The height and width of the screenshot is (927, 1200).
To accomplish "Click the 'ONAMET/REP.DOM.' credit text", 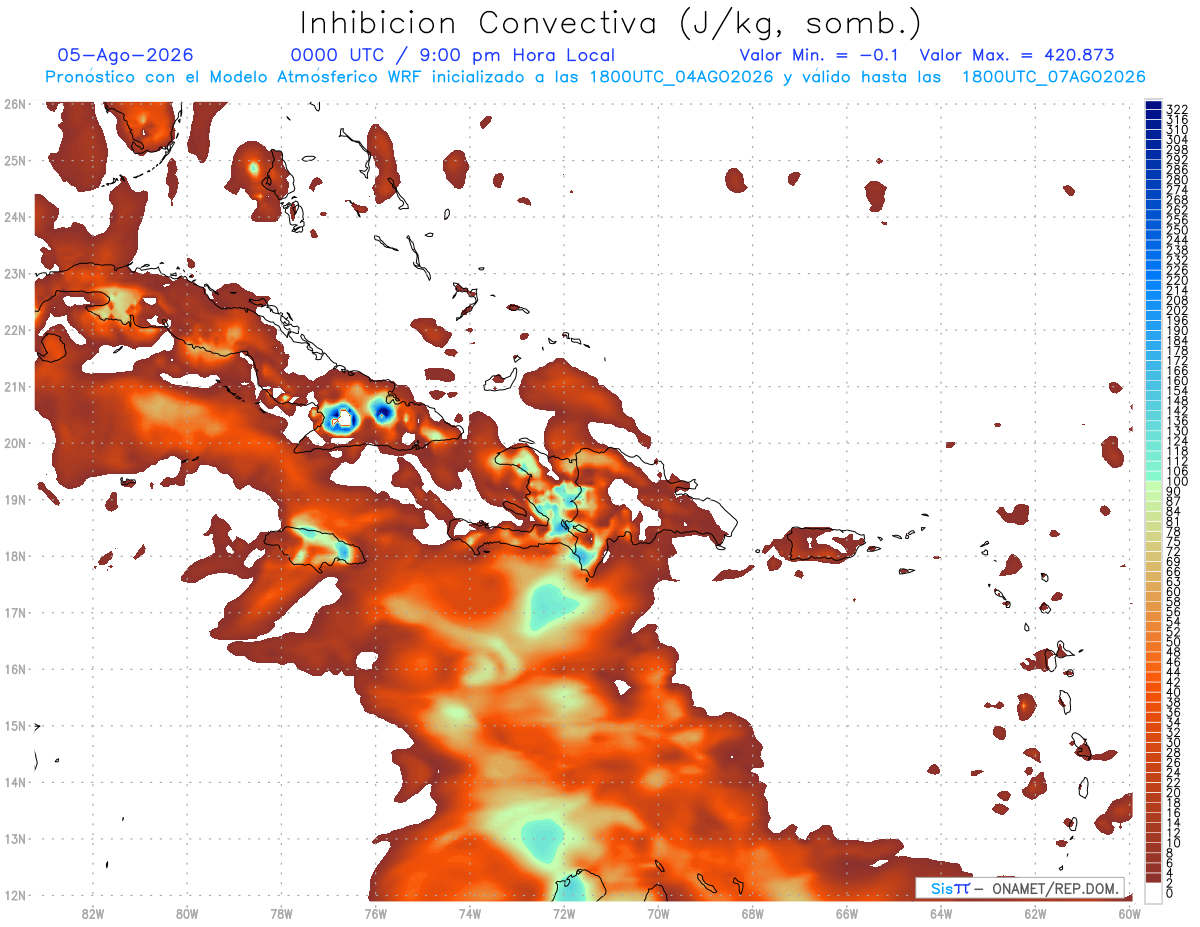I will [x=1053, y=888].
